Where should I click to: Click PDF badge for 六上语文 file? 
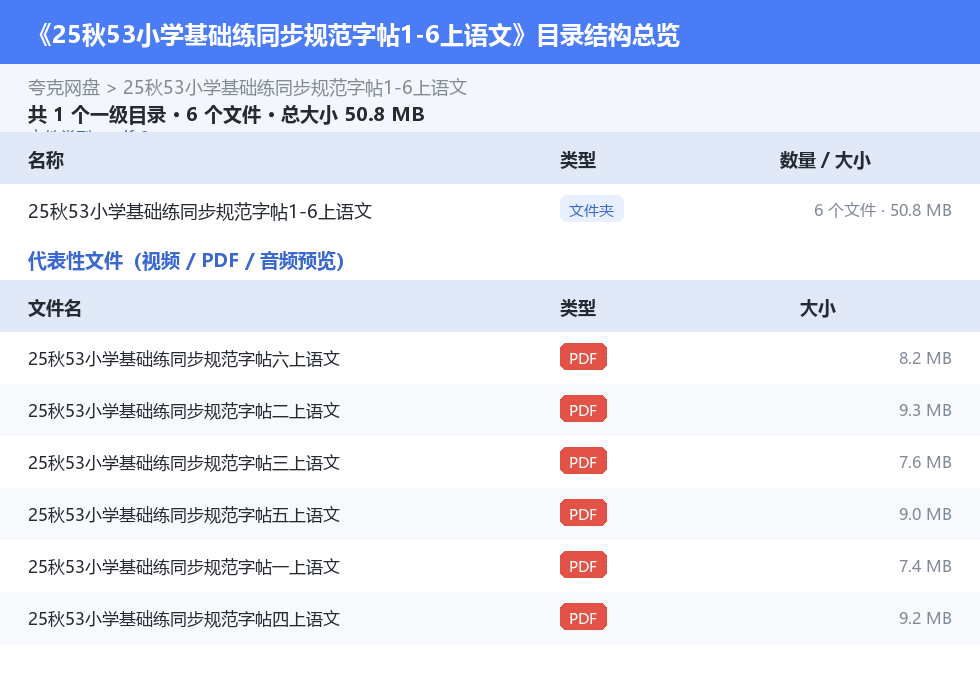coord(583,357)
